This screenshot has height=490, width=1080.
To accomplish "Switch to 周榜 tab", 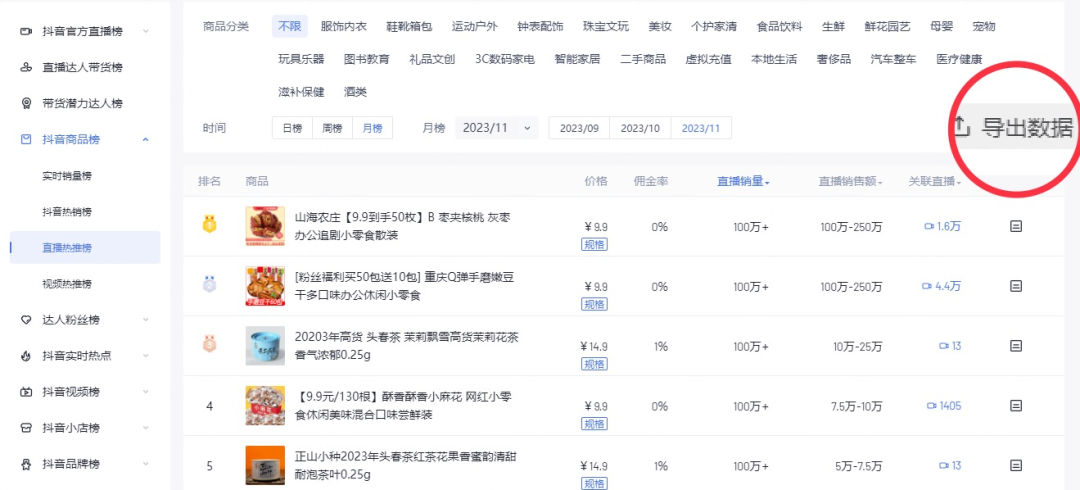I will (333, 128).
